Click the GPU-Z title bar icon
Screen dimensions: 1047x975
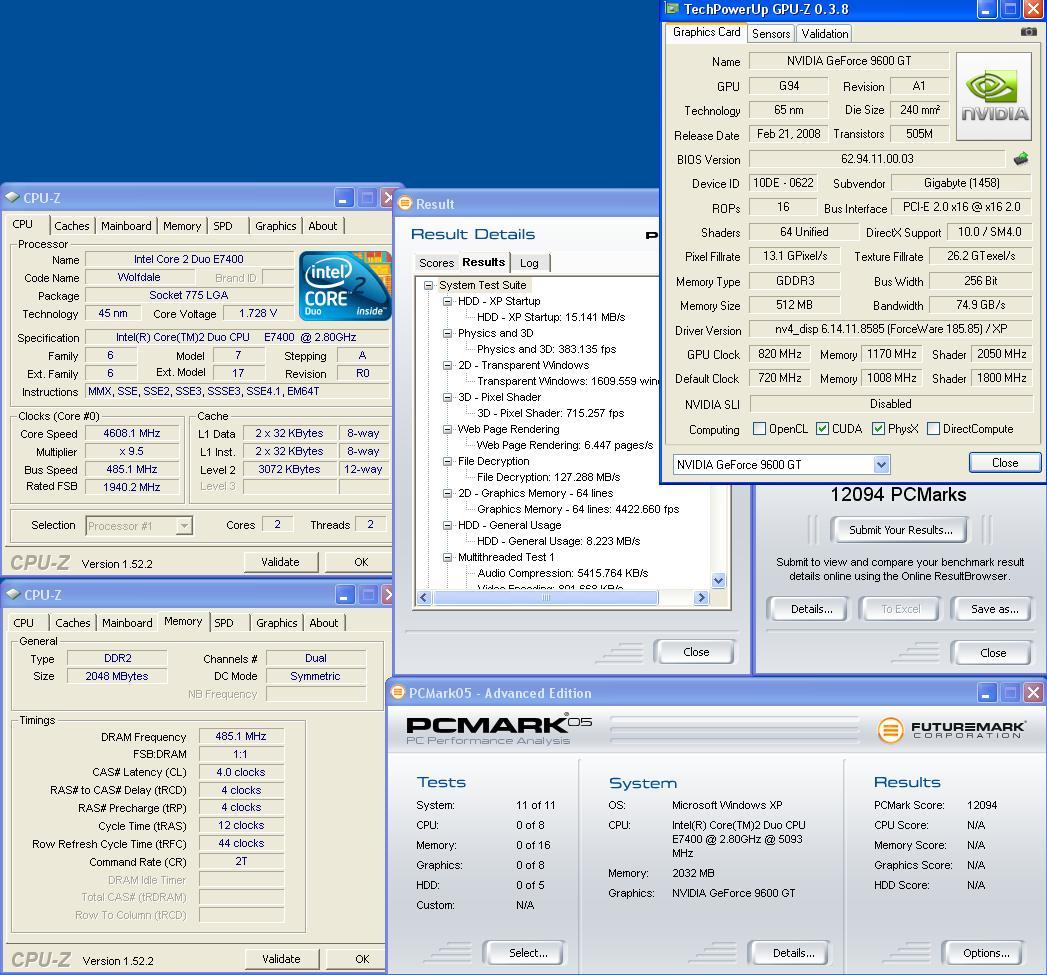coord(672,9)
